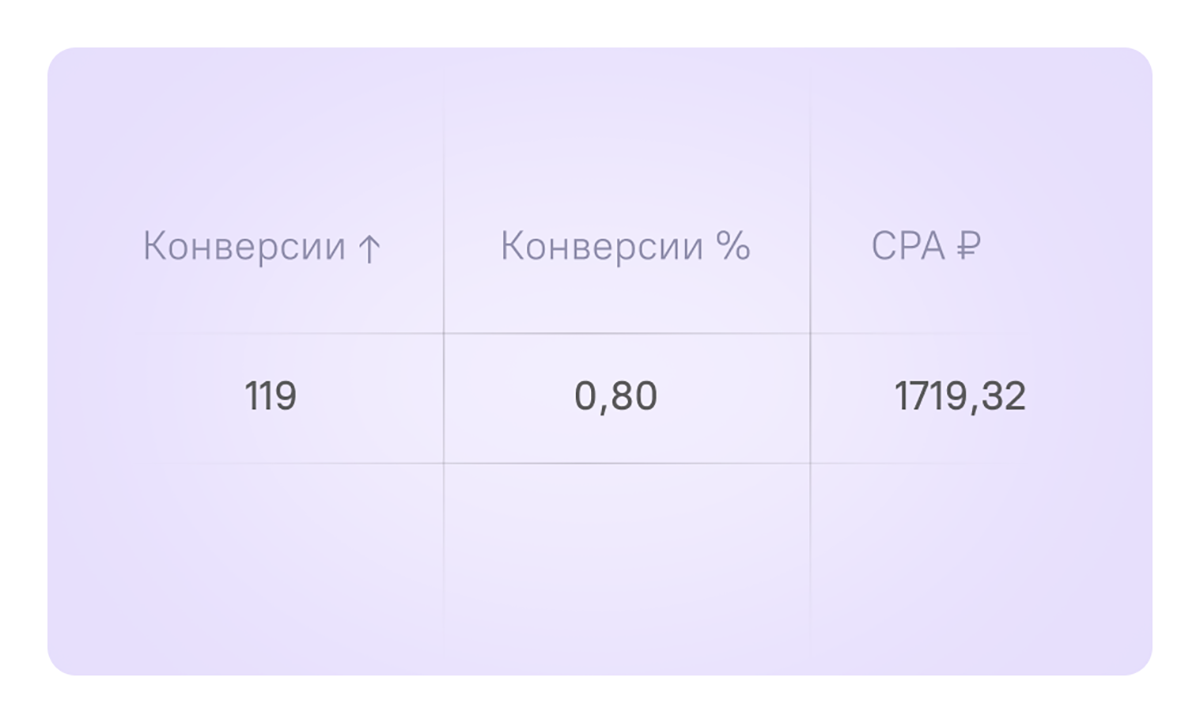
Task: Click the word Конверсии in the first column
Action: coord(245,246)
